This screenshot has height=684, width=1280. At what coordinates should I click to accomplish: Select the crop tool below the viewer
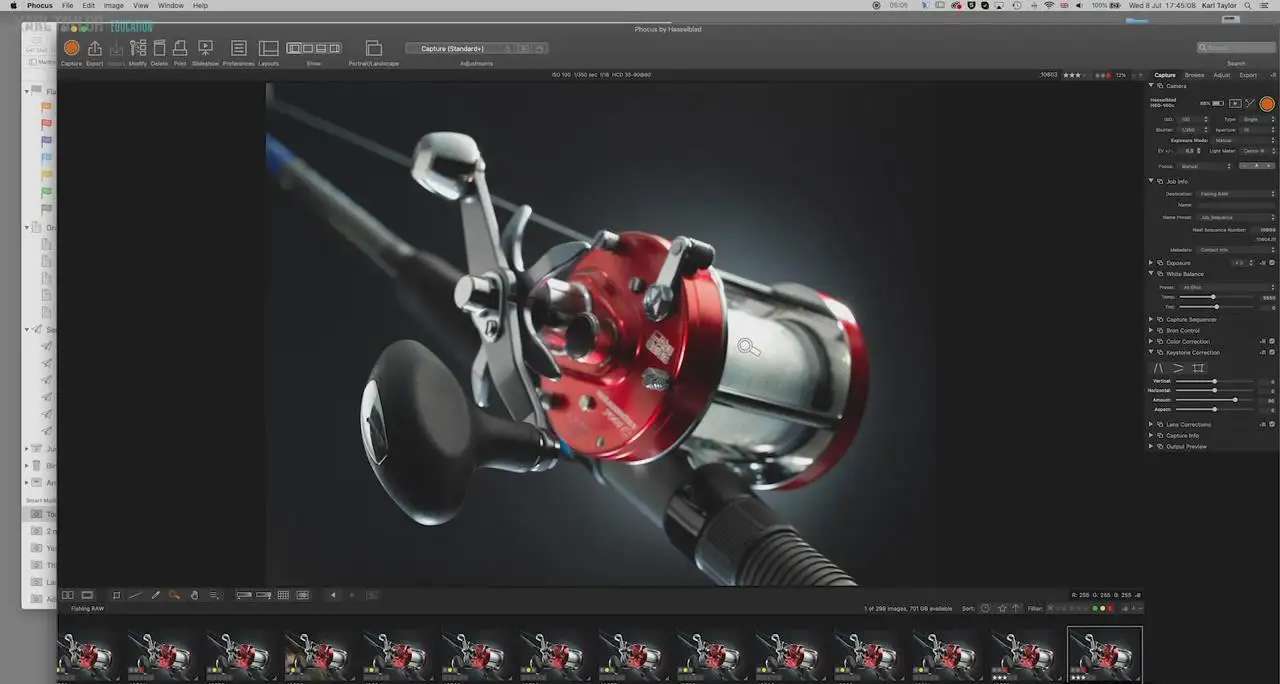(x=116, y=595)
